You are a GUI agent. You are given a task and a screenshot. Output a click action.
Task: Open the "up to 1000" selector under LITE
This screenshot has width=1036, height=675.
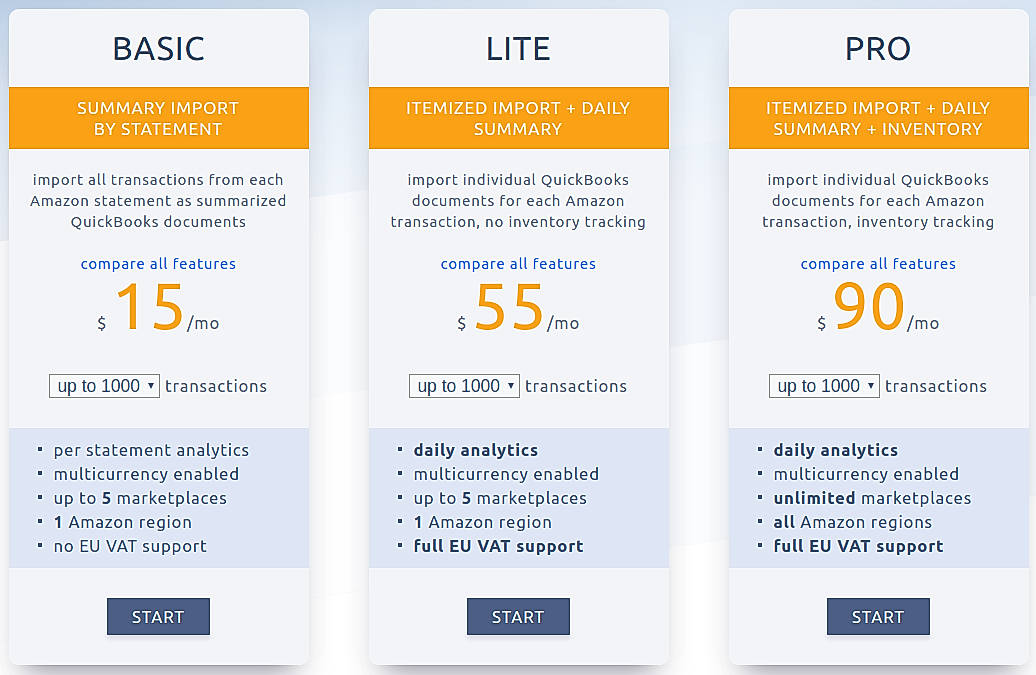click(464, 386)
